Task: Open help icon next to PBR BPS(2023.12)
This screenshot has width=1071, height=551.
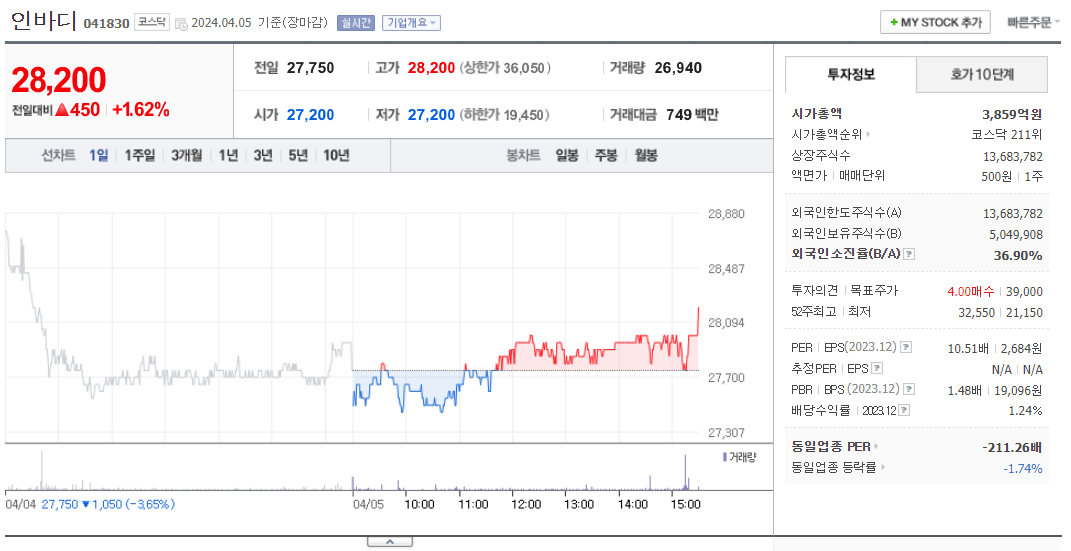Action: (908, 389)
